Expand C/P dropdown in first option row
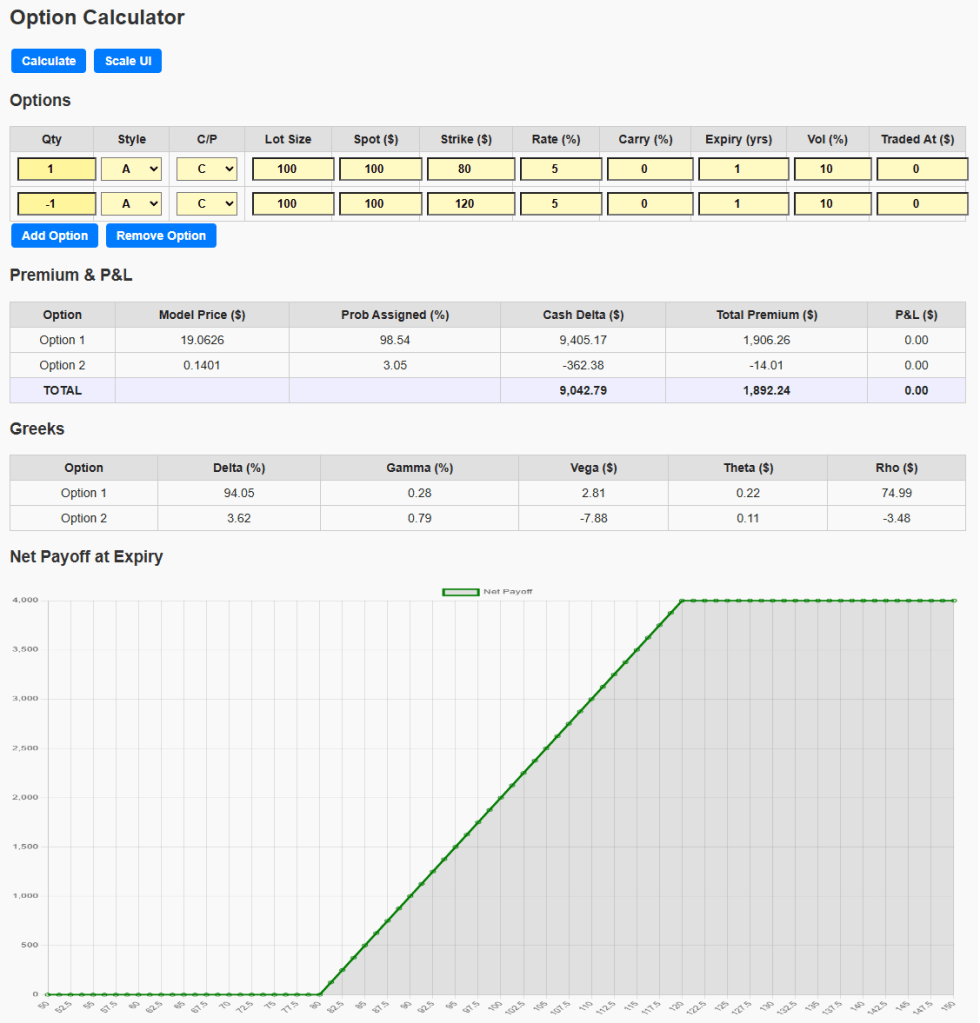Viewport: 980px width, 1023px height. coord(207,169)
